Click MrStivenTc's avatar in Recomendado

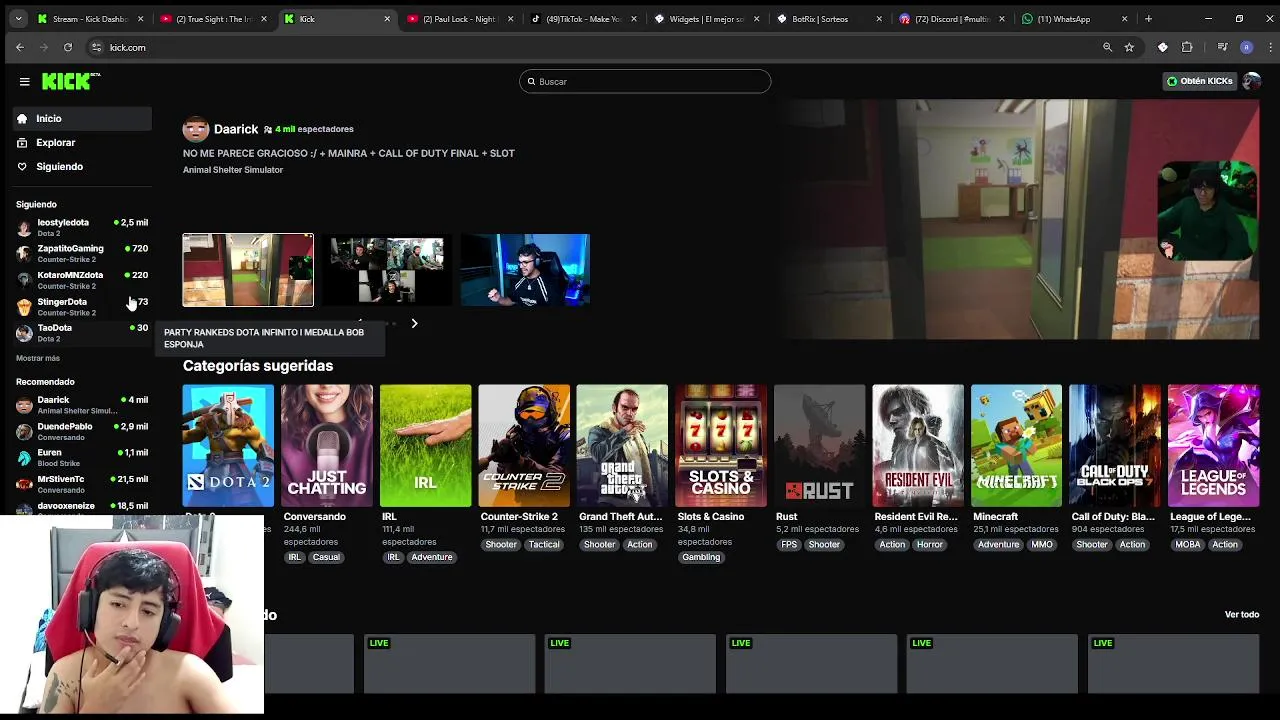coord(24,485)
